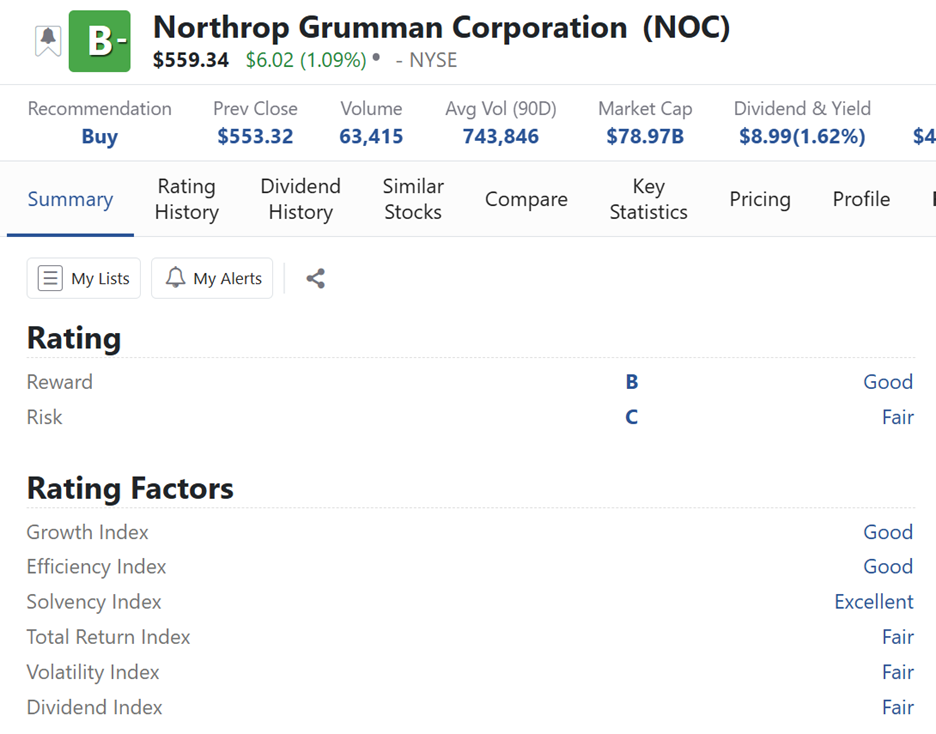The image size is (936, 734).
Task: Open My Lists button
Action: [x=84, y=279]
